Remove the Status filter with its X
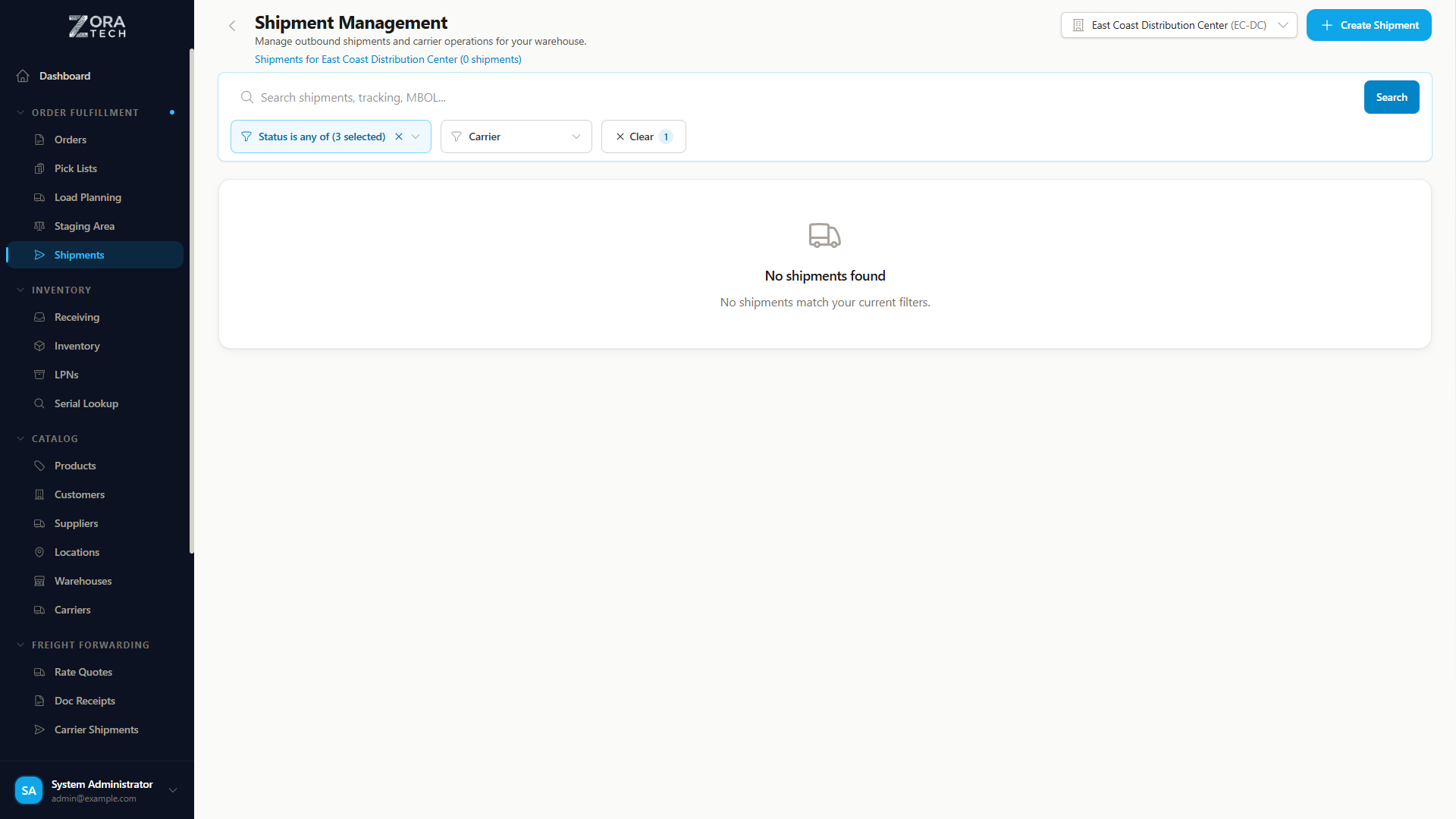 (x=399, y=136)
